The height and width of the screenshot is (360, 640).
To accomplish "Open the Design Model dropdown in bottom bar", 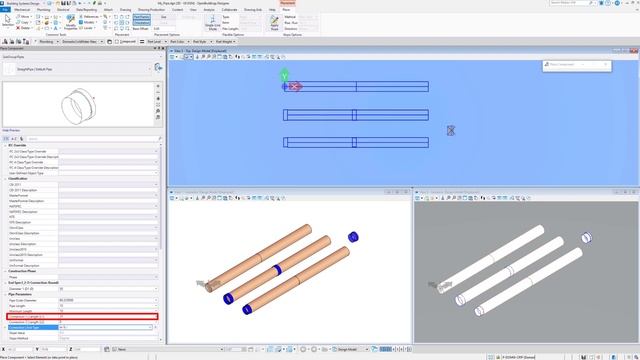I will point(350,349).
